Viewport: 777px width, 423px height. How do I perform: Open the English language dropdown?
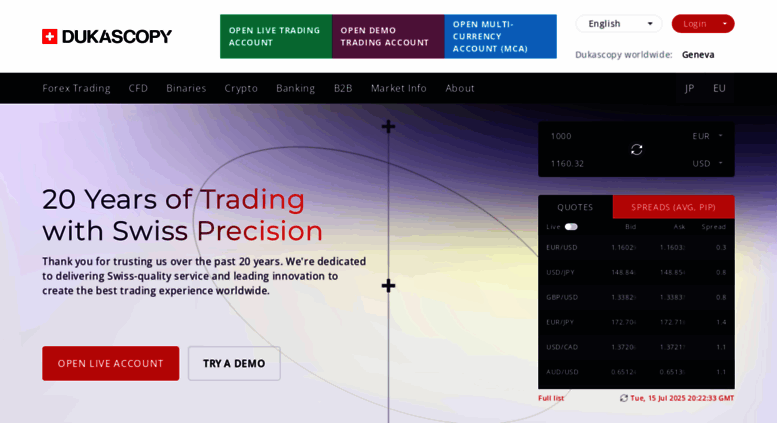tap(619, 24)
